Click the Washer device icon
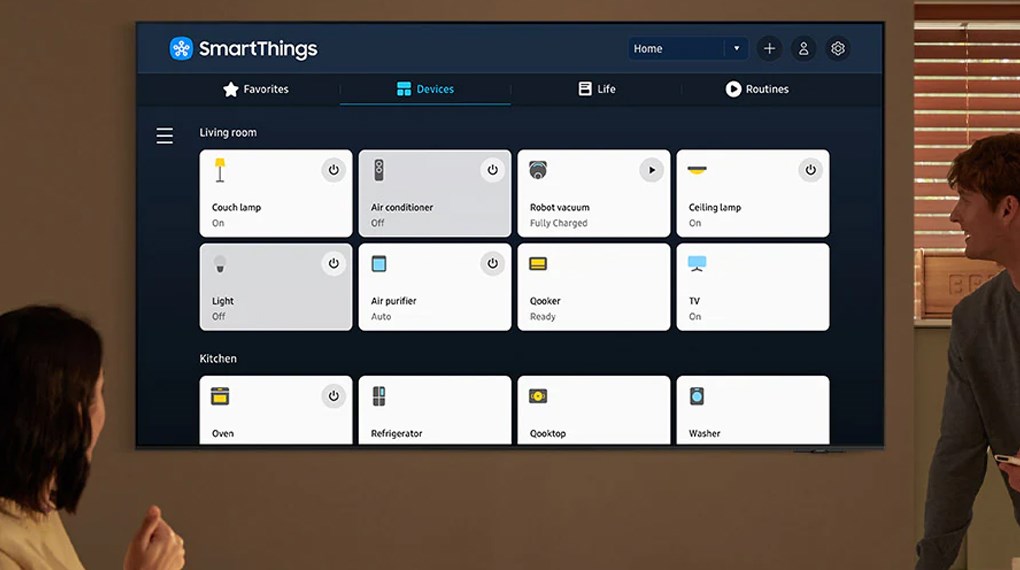This screenshot has height=570, width=1020. 697,396
